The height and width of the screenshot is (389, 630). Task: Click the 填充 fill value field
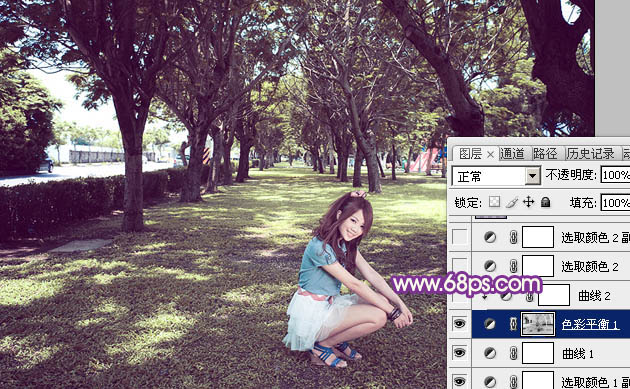click(x=615, y=203)
